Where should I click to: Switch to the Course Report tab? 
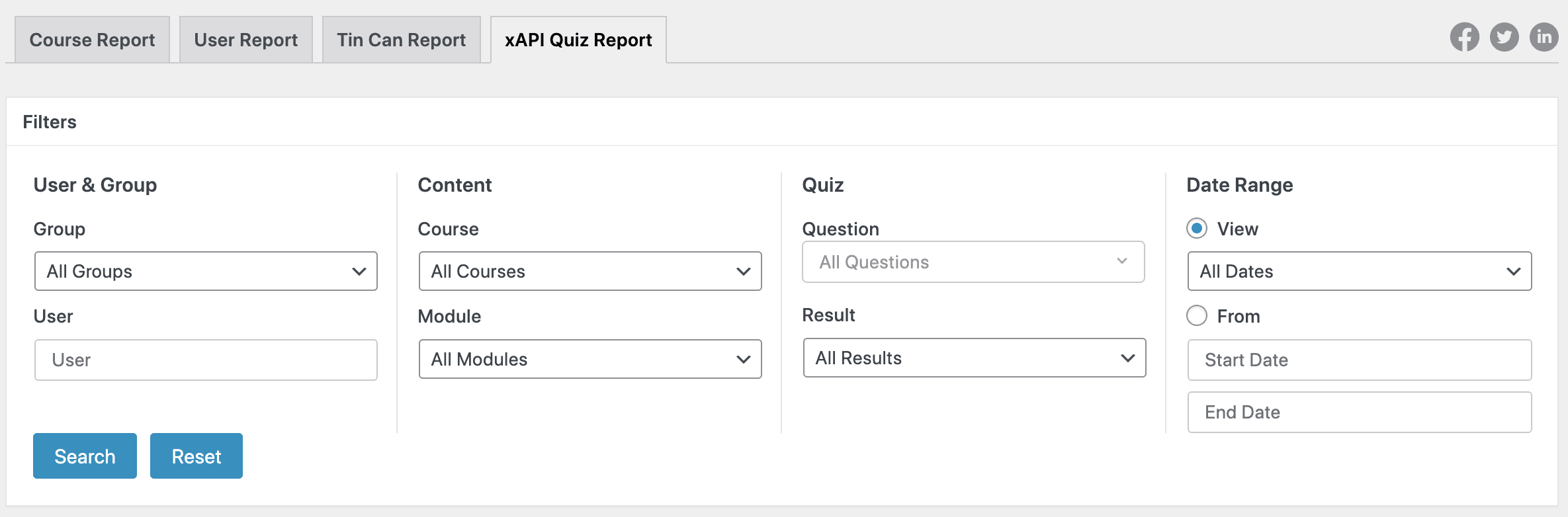coord(91,40)
